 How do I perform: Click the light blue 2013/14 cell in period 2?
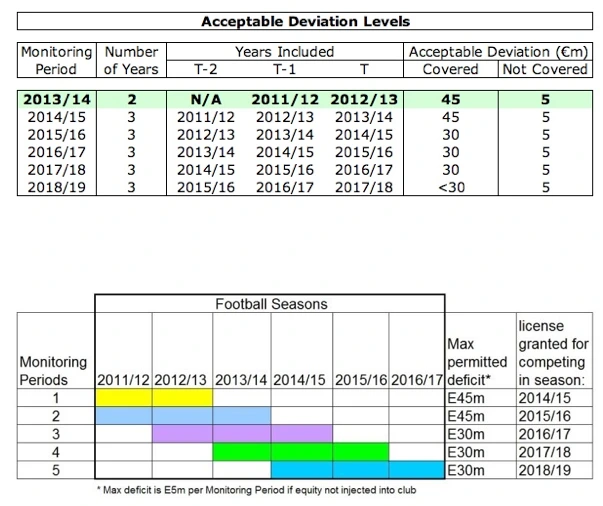tap(242, 416)
